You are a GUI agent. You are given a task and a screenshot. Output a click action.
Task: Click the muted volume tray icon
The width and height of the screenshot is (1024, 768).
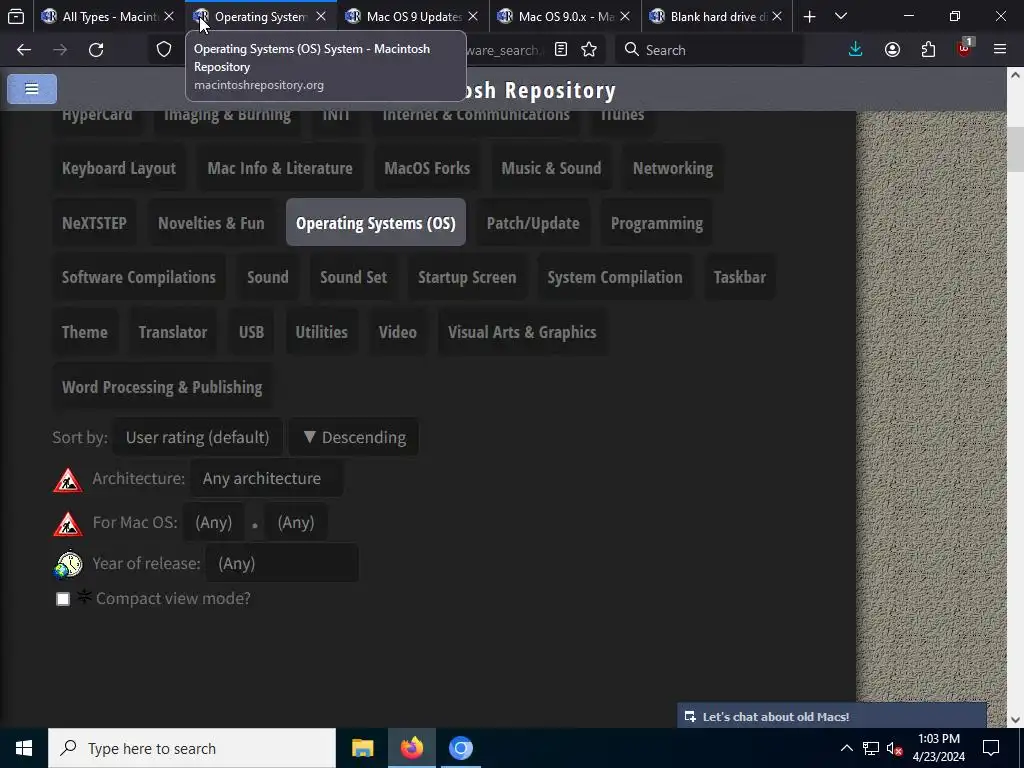coord(895,749)
